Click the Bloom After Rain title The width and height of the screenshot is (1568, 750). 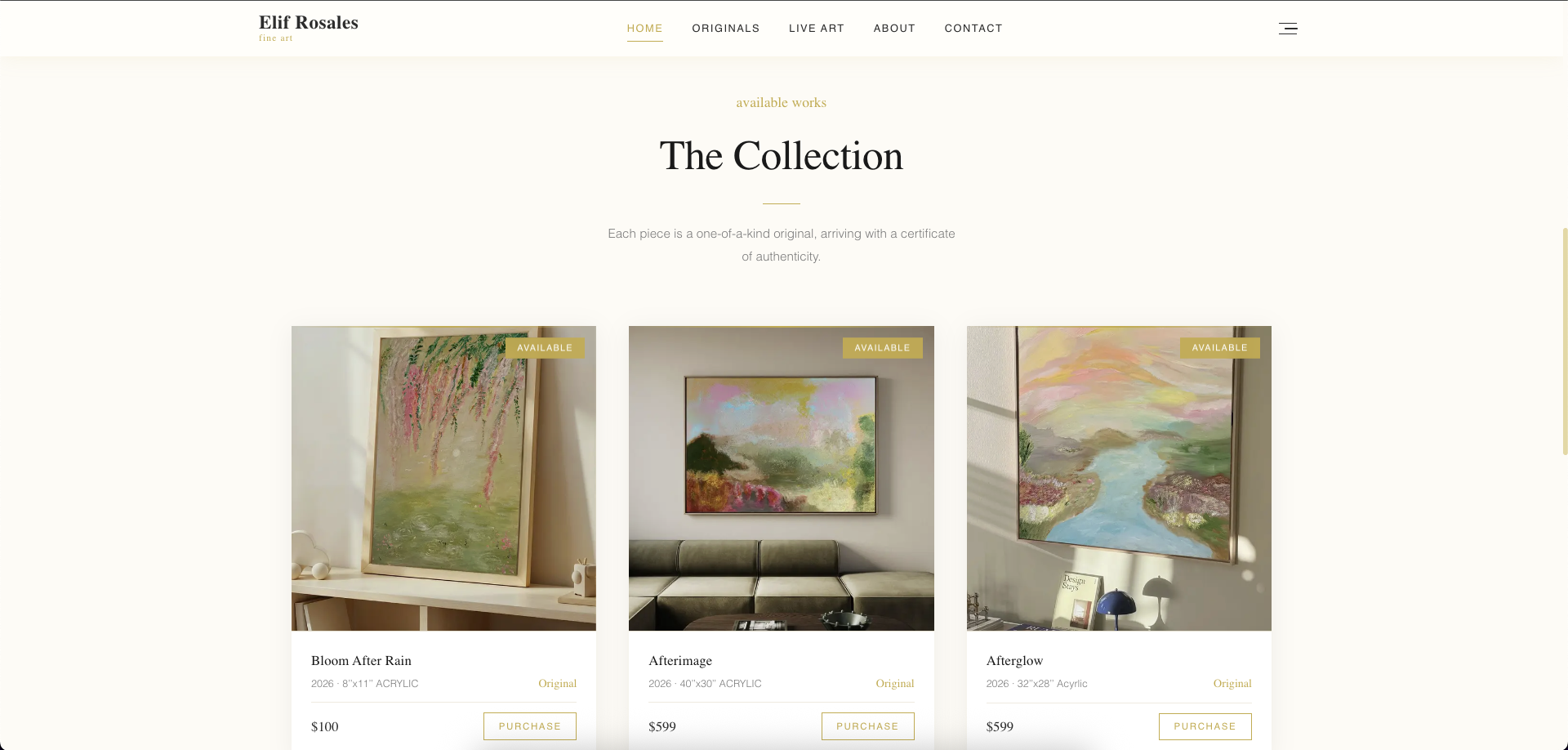tap(361, 660)
